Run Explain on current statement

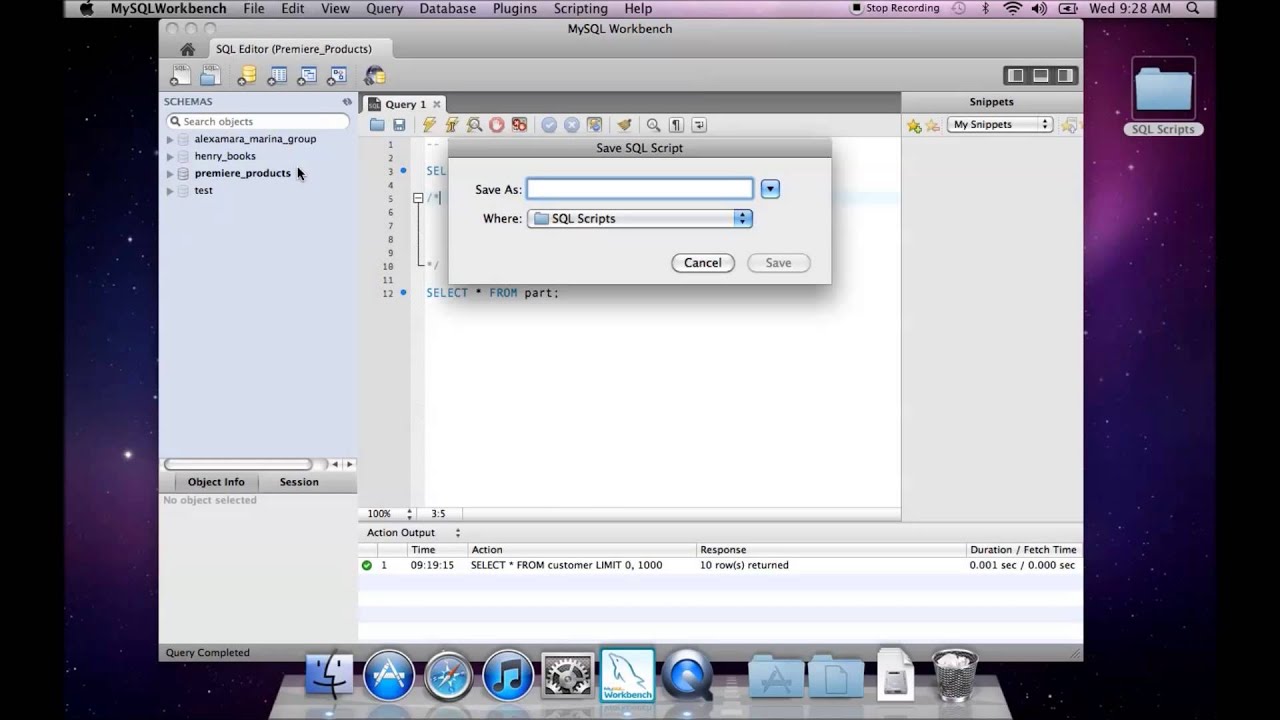474,125
